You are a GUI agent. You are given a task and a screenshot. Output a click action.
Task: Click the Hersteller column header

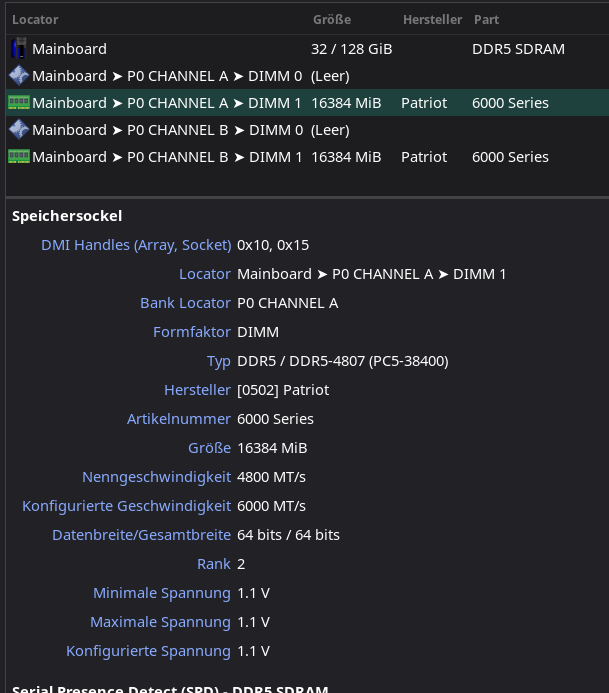432,19
